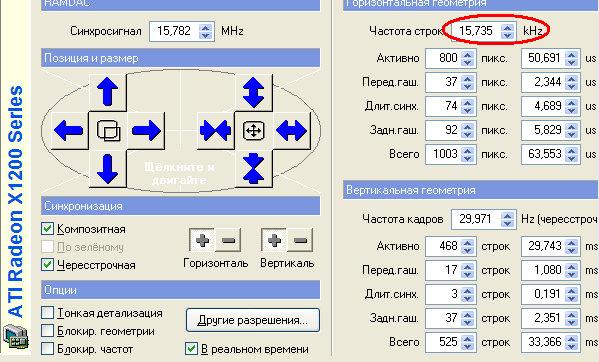599x362 pixels.
Task: Move the screen down with the blue down arrow
Action: [108, 168]
